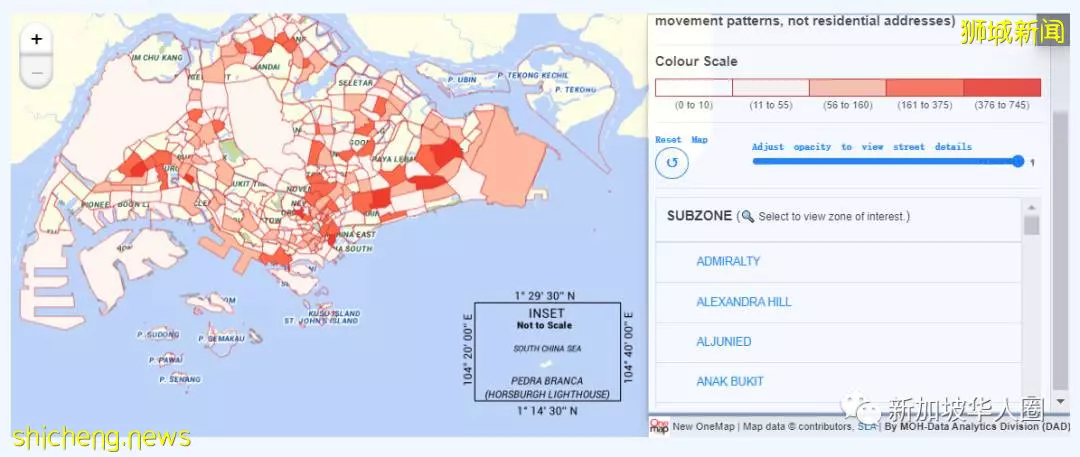Click the P. SUDONG island label
1080x457 pixels.
tap(158, 335)
